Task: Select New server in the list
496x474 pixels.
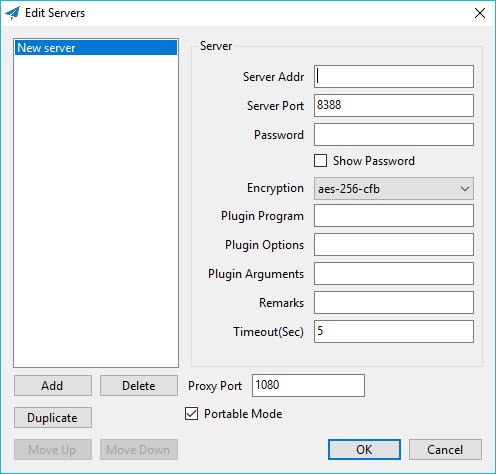Action: pos(96,48)
